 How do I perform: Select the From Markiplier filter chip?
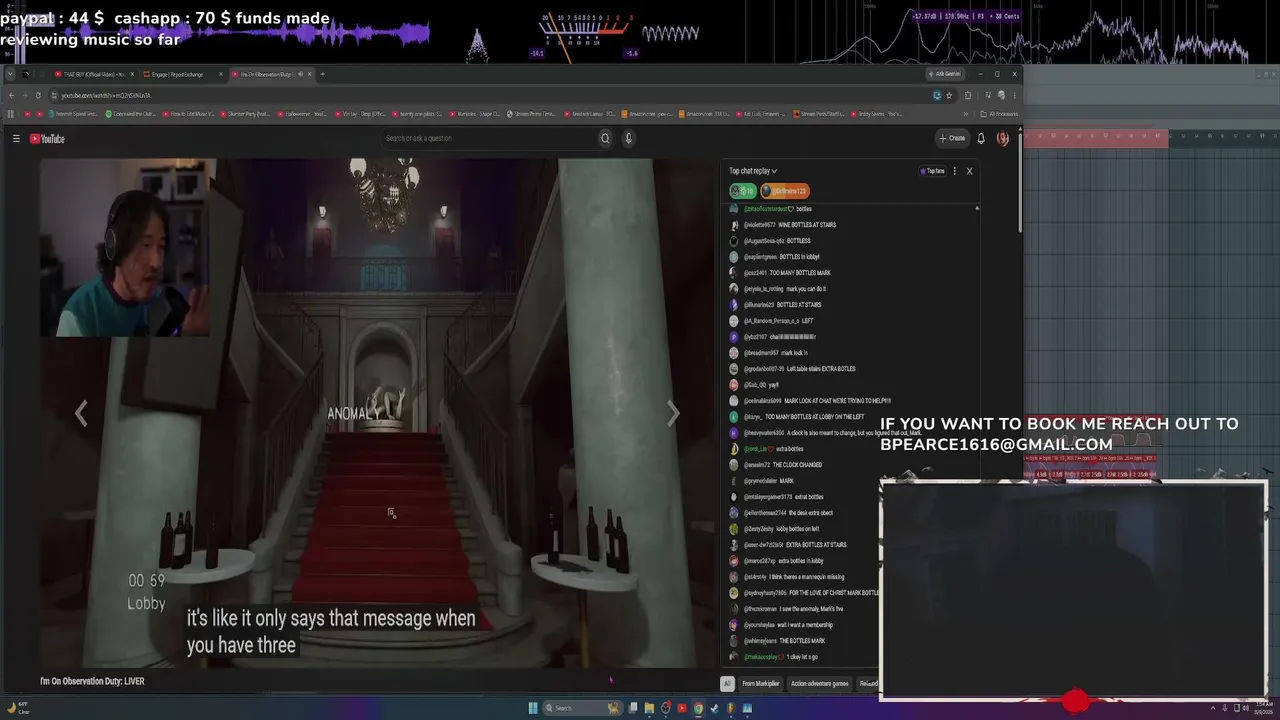pos(760,684)
